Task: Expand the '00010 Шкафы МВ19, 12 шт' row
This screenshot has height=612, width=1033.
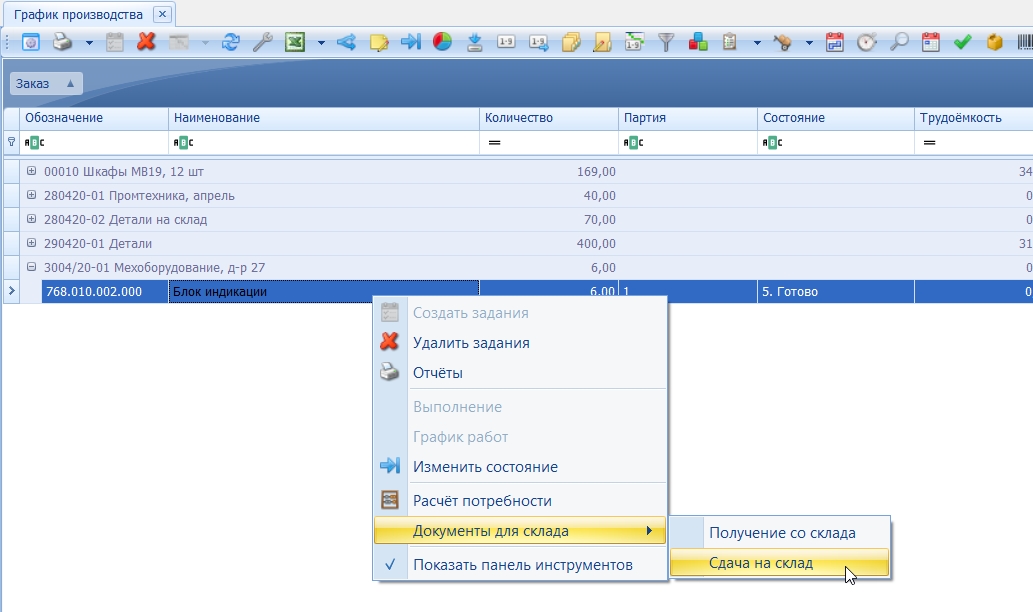Action: pyautogui.click(x=32, y=171)
